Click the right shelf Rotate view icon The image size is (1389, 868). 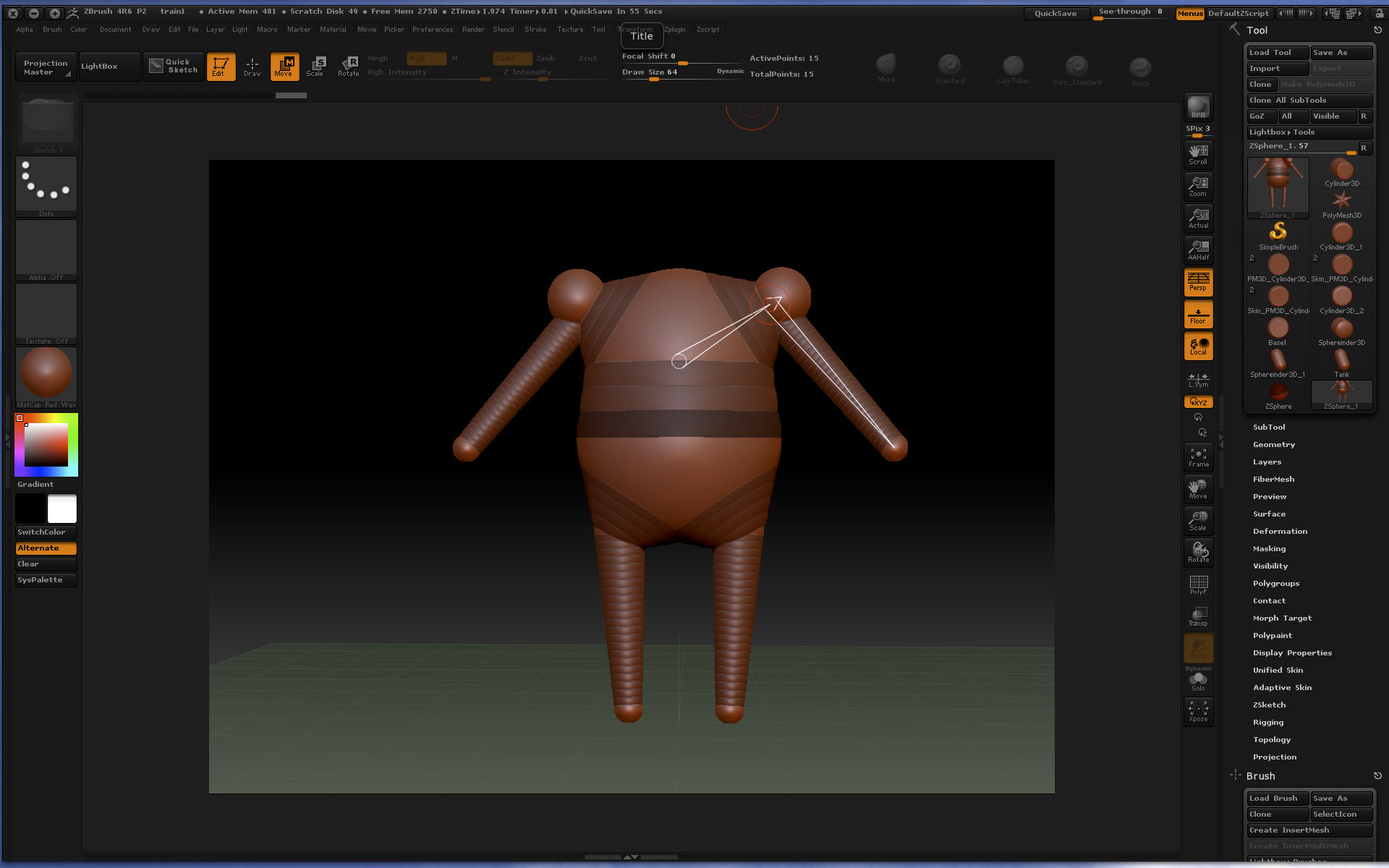tap(1198, 552)
